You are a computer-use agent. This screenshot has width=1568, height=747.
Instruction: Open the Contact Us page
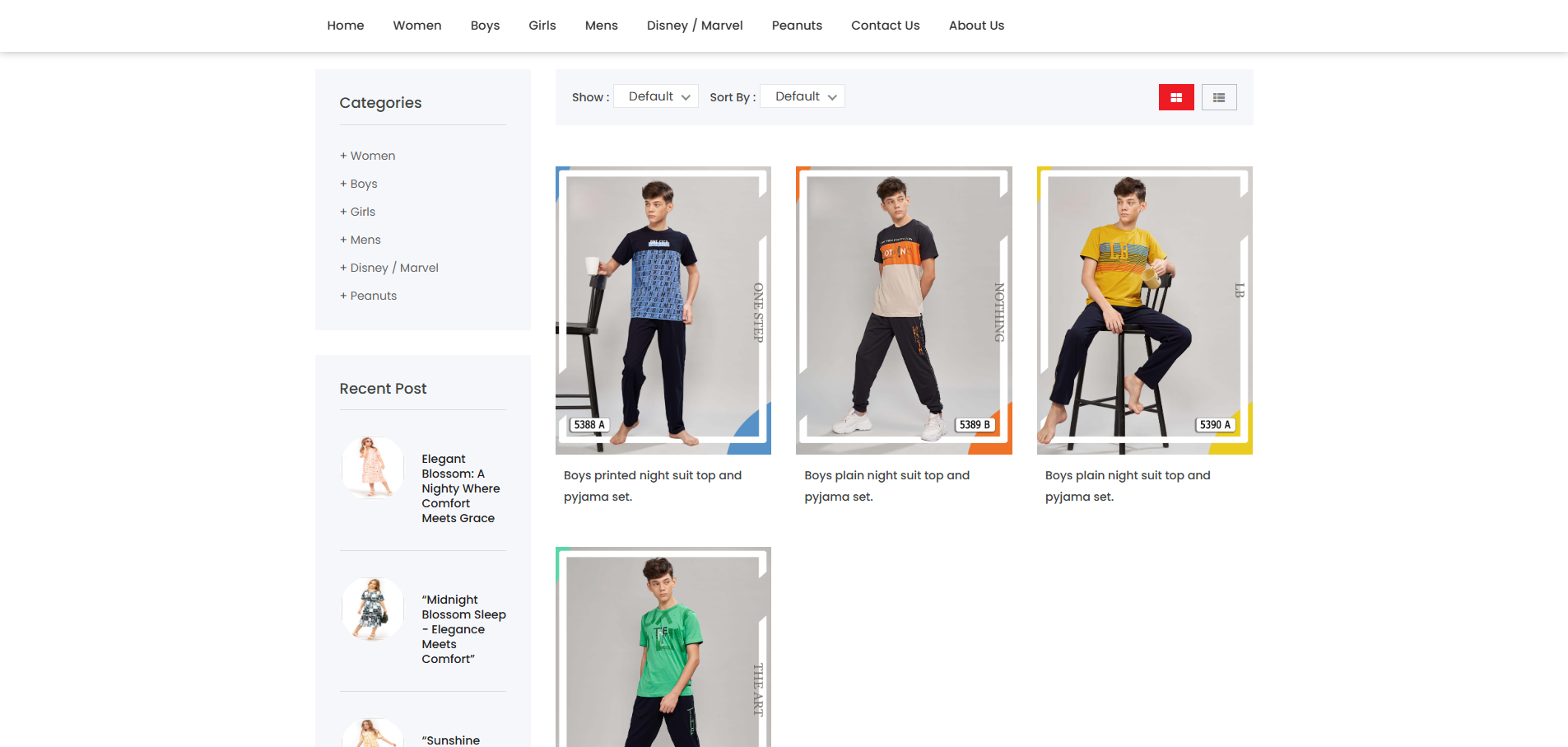(x=885, y=25)
